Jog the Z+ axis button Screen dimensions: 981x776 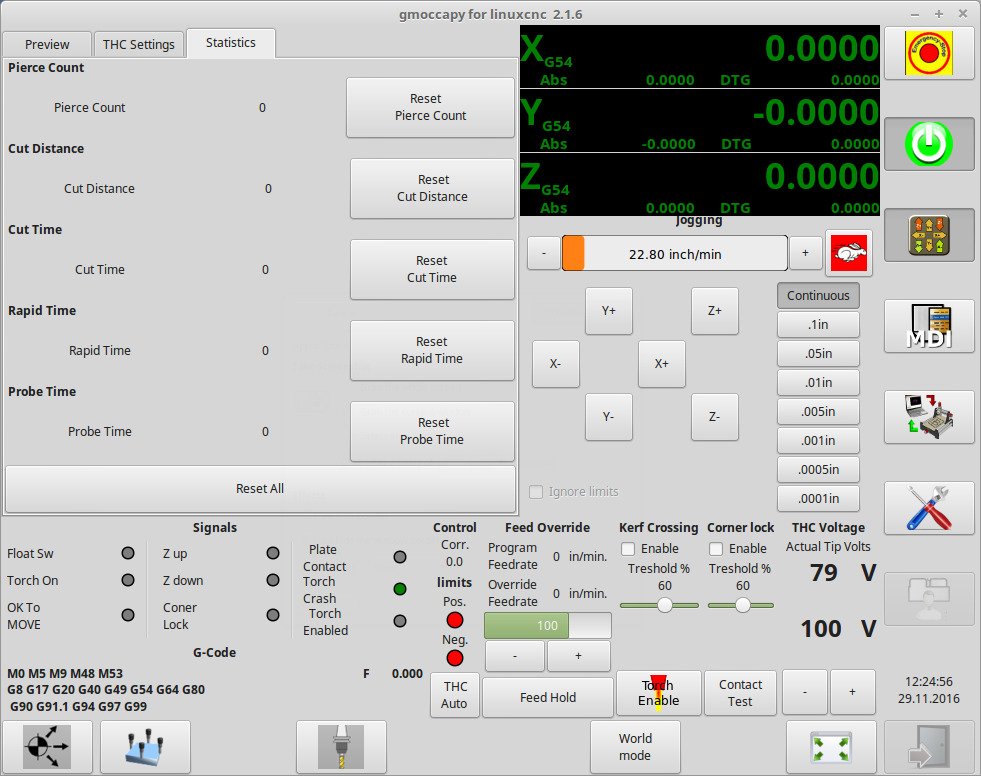click(715, 311)
